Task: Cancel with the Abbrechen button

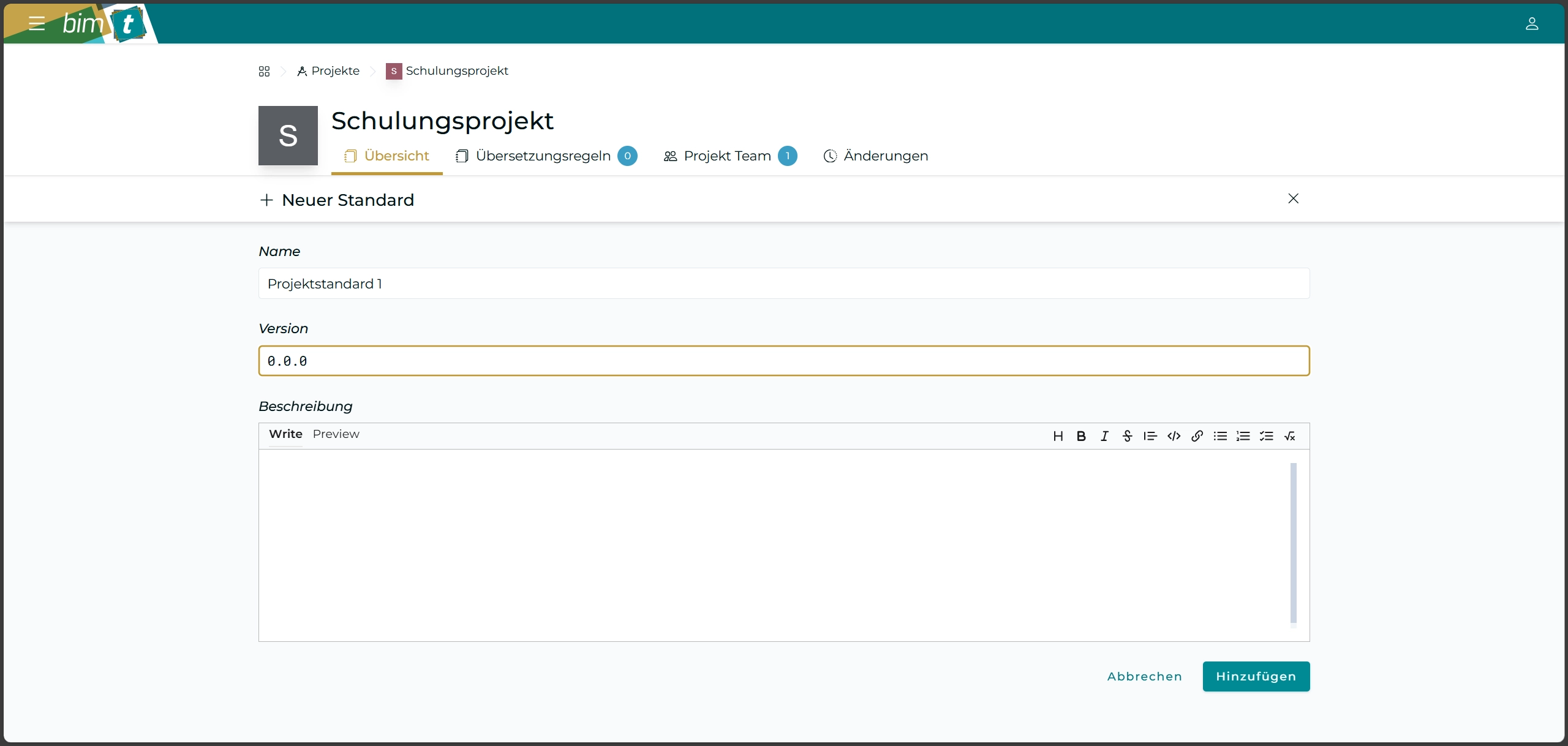Action: pyautogui.click(x=1144, y=676)
